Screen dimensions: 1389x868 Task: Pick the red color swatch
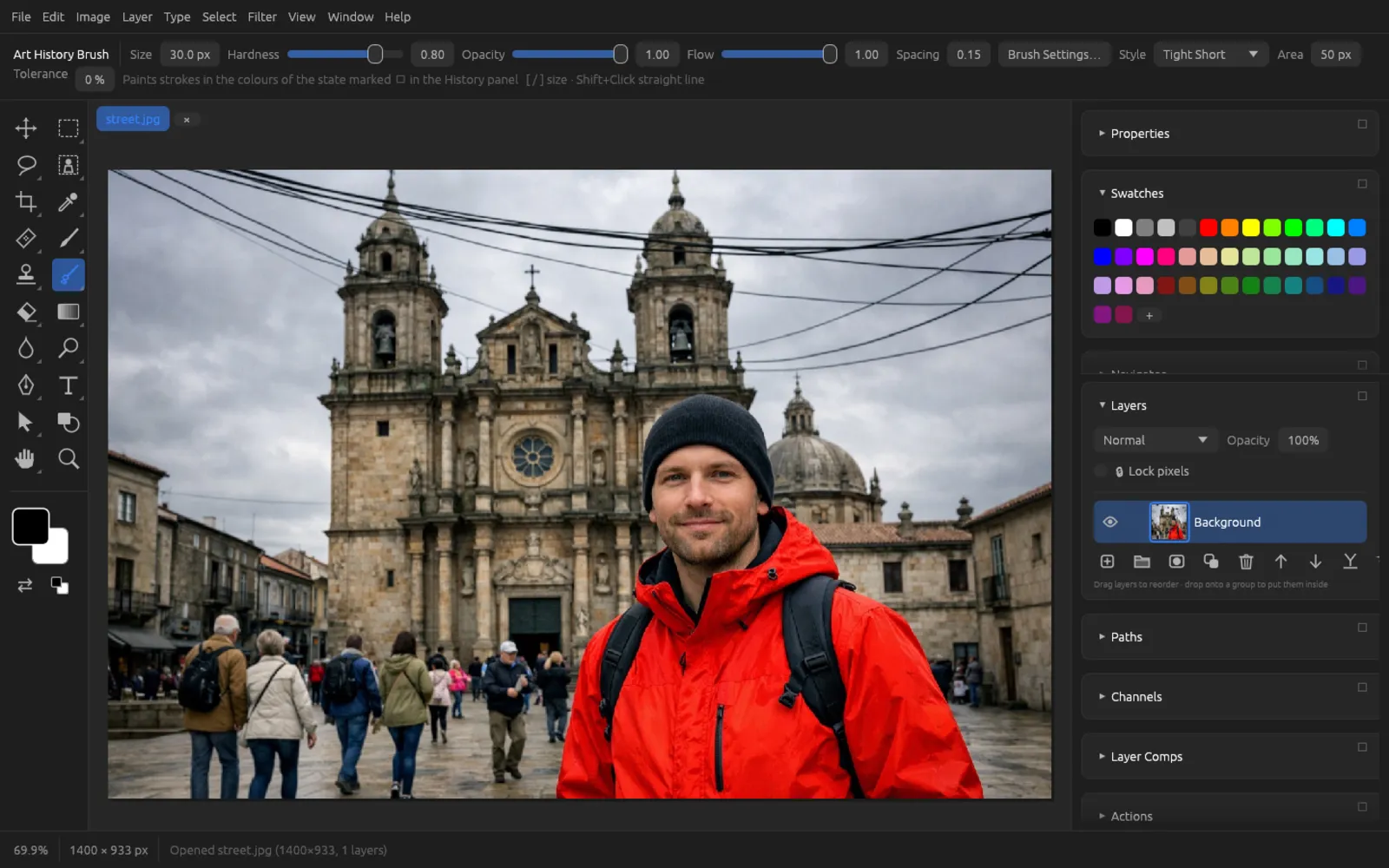pos(1208,227)
